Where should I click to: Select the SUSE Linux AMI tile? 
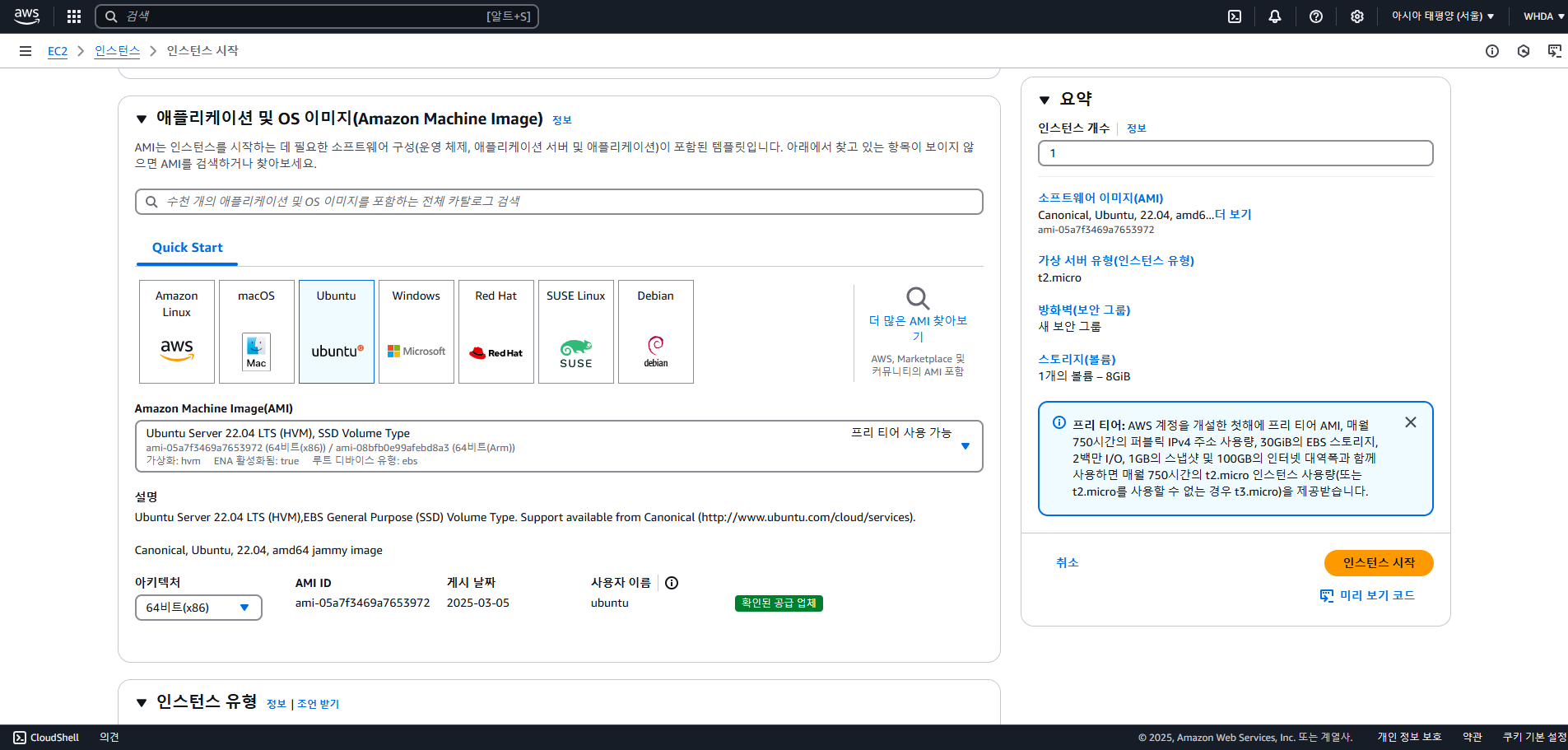576,332
